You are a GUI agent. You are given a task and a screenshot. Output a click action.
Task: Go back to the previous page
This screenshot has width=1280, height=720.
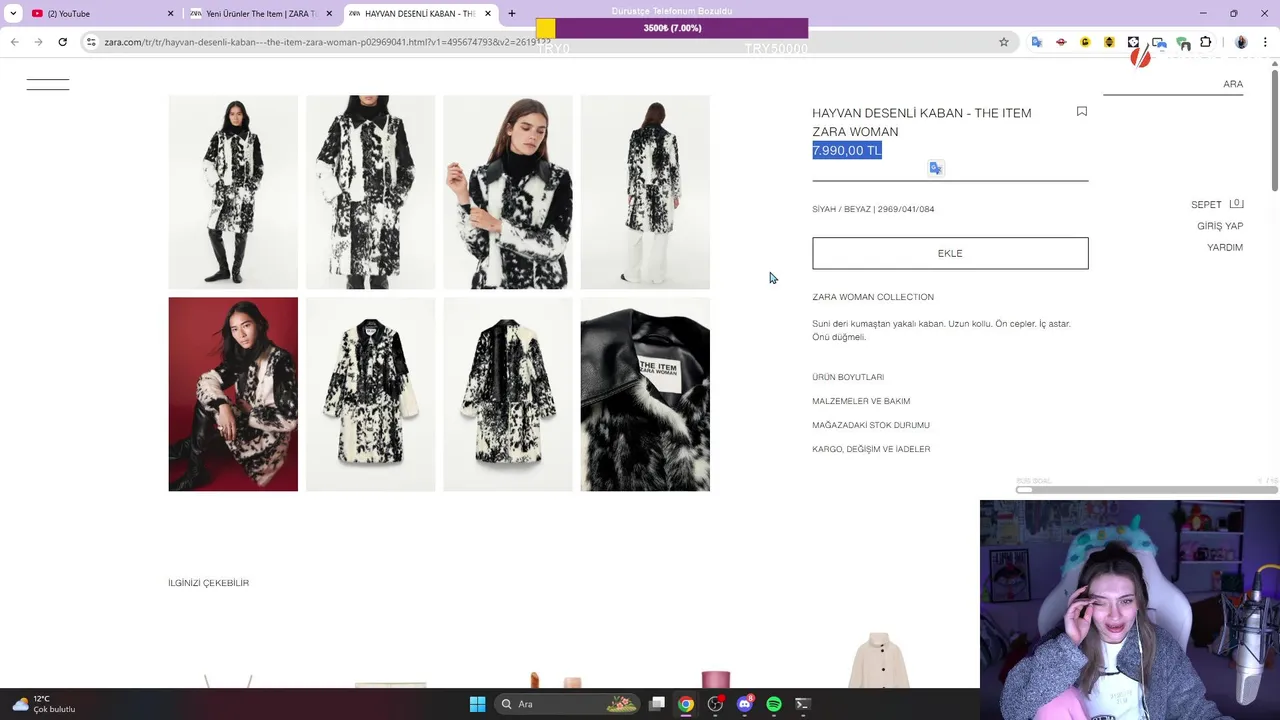(15, 42)
